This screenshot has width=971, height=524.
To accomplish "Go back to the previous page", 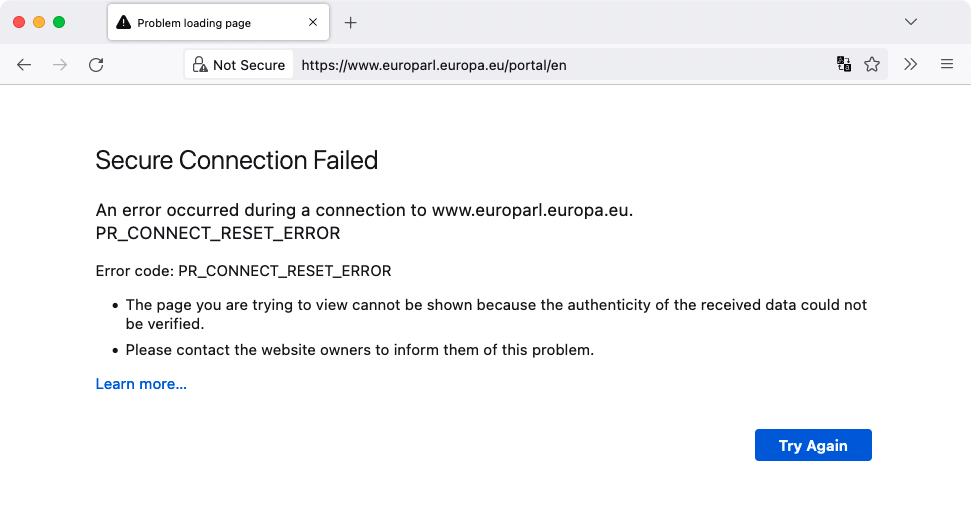I will point(24,64).
